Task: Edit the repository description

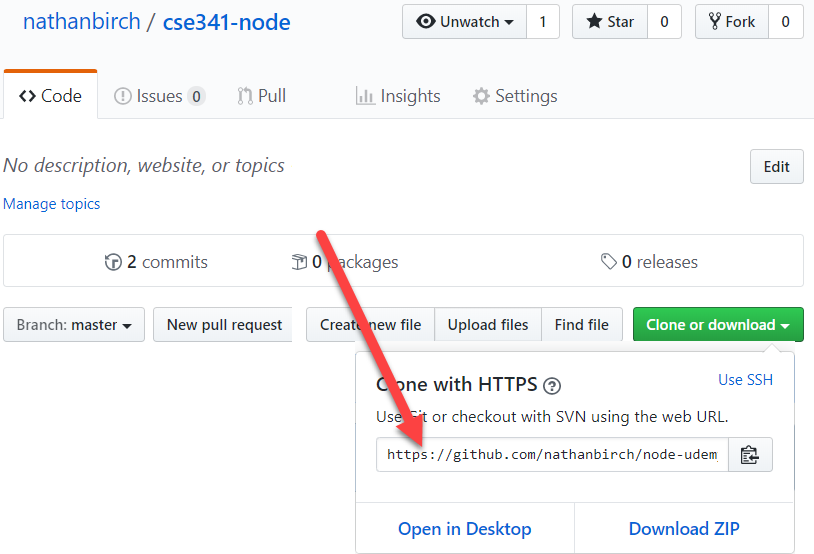Action: click(777, 167)
